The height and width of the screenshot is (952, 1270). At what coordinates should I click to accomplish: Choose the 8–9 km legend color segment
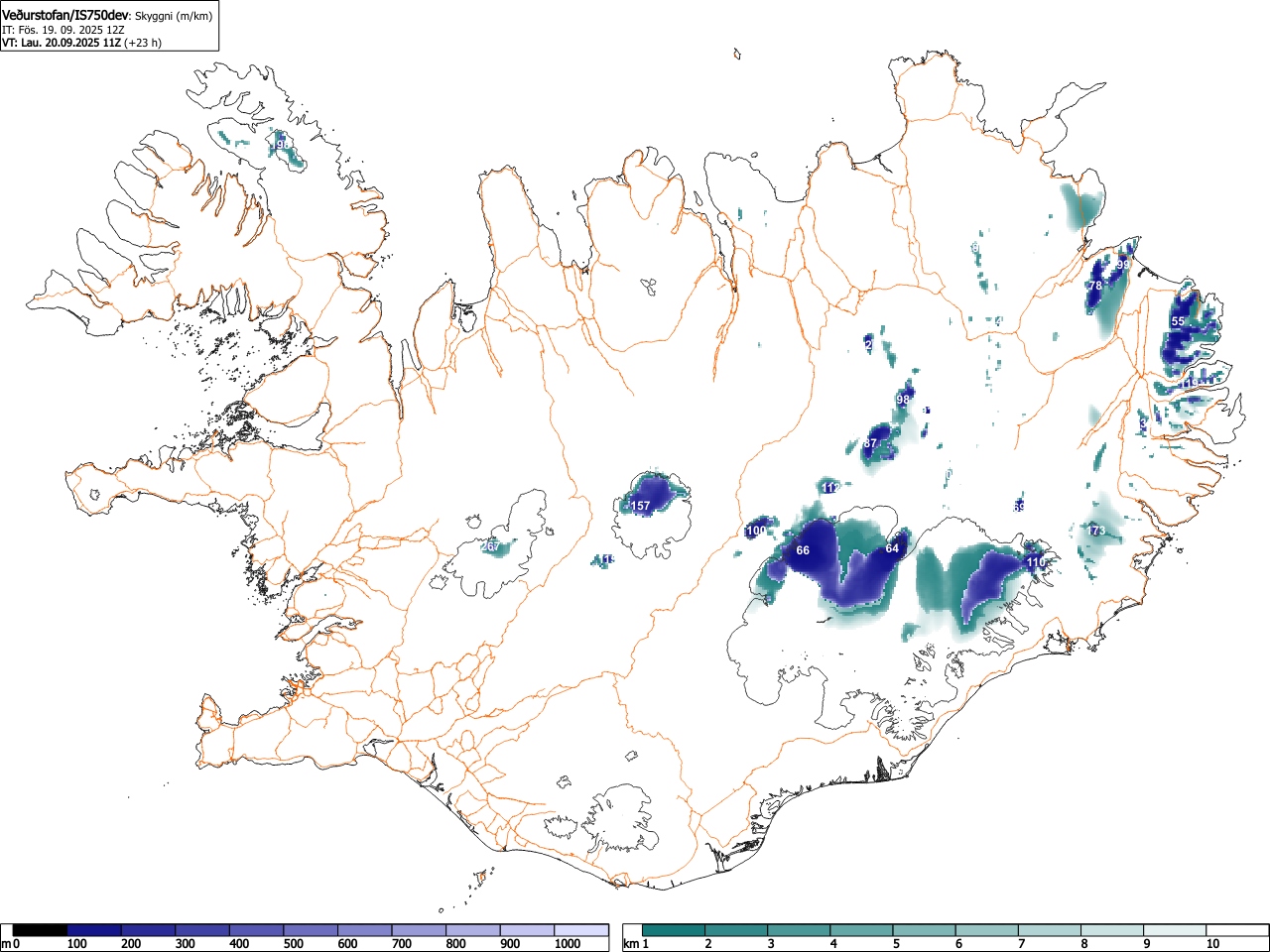point(1112,930)
